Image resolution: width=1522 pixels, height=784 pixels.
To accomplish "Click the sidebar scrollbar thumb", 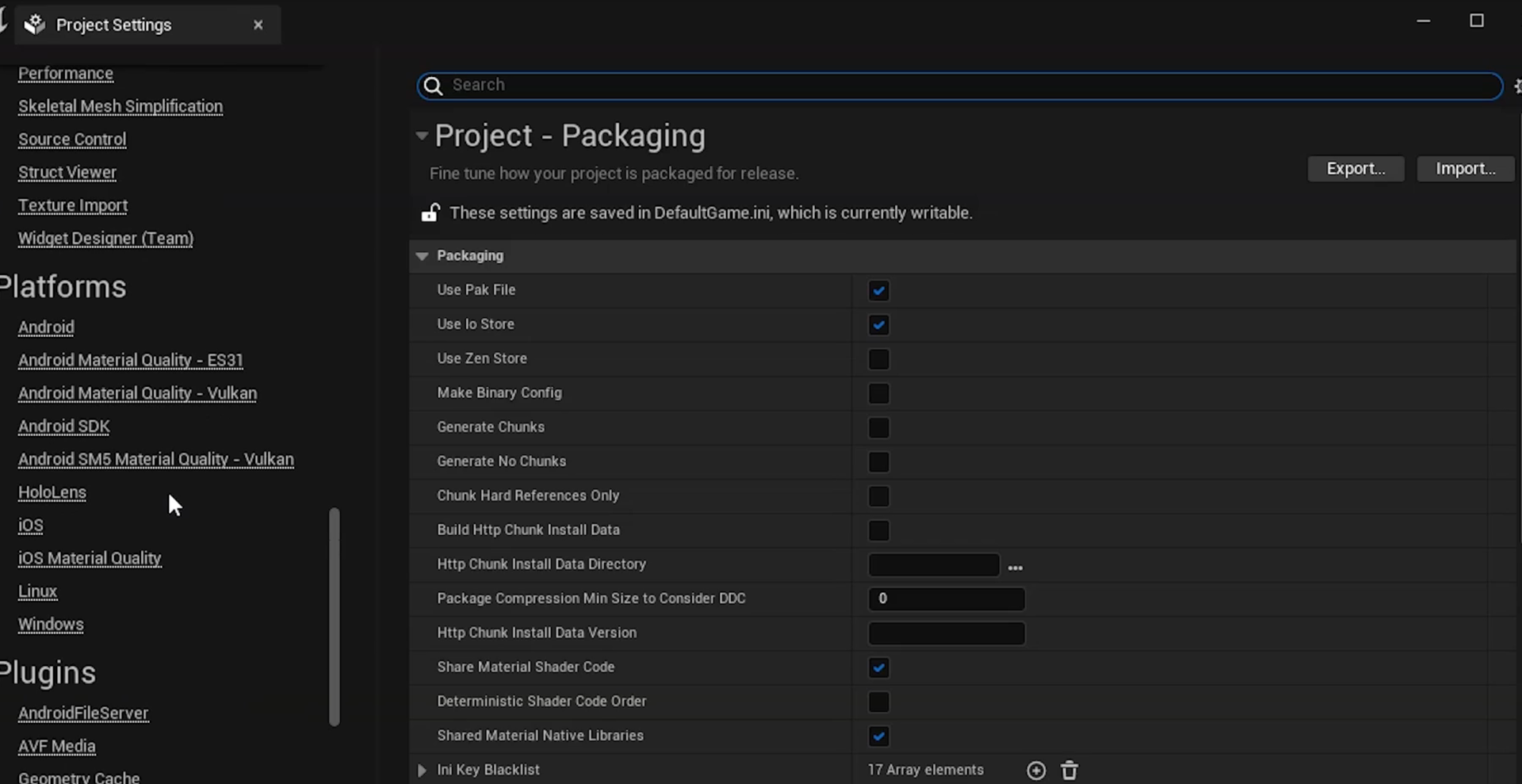I will pyautogui.click(x=335, y=617).
